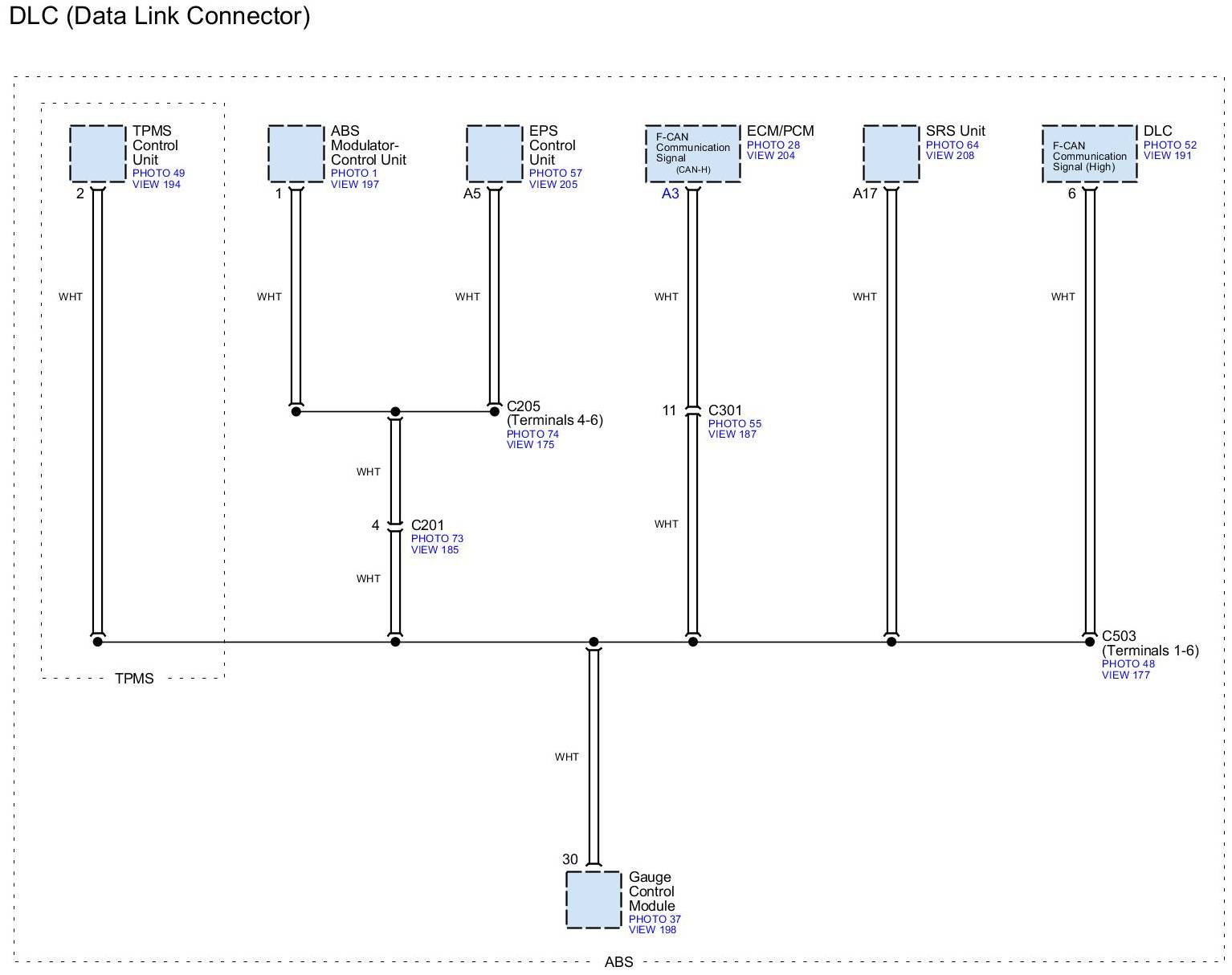Open VIEW 191 under DLC
Image resolution: width=1232 pixels, height=975 pixels.
[x=1167, y=156]
